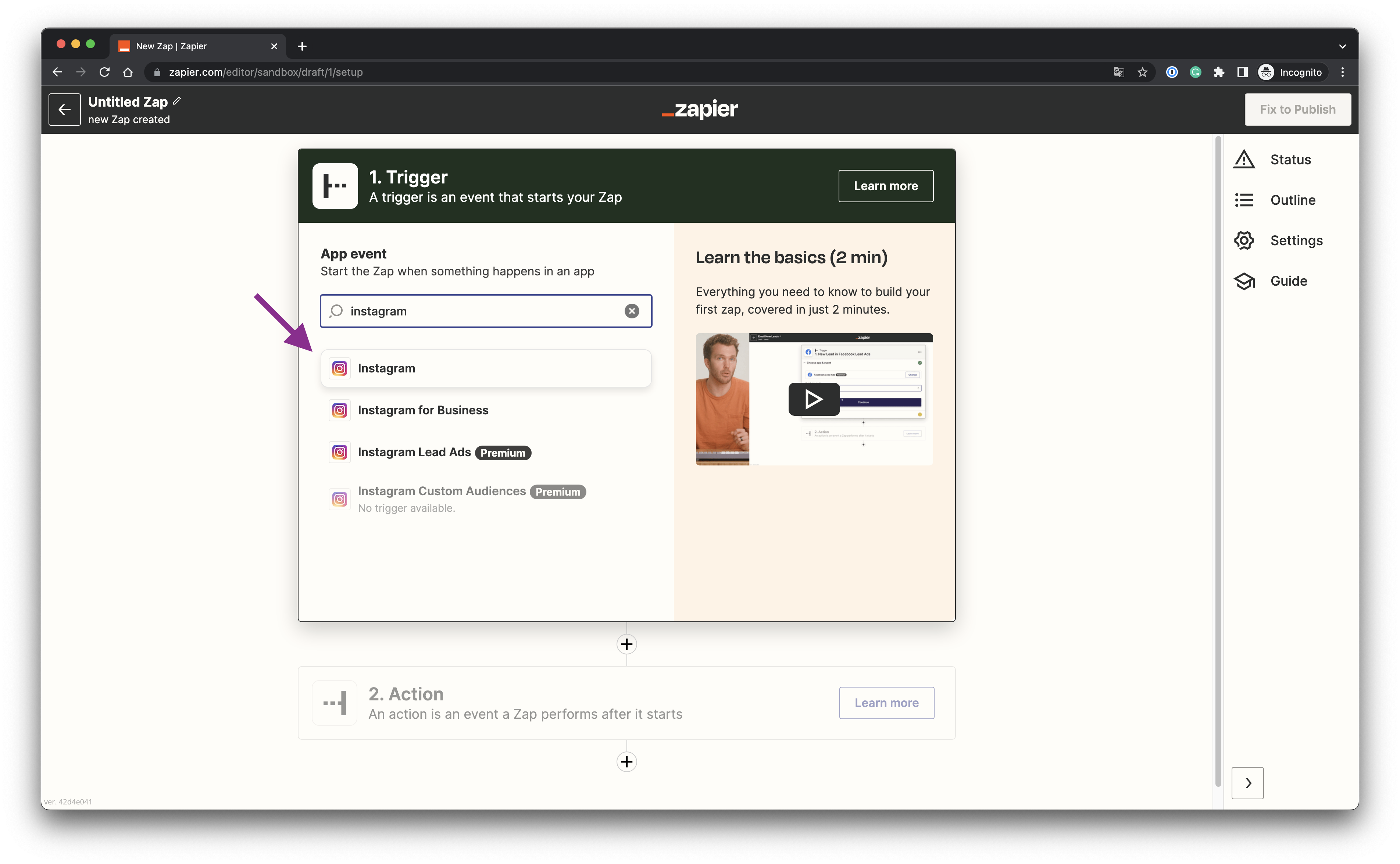
Task: Click the 2. Action step title
Action: click(406, 694)
